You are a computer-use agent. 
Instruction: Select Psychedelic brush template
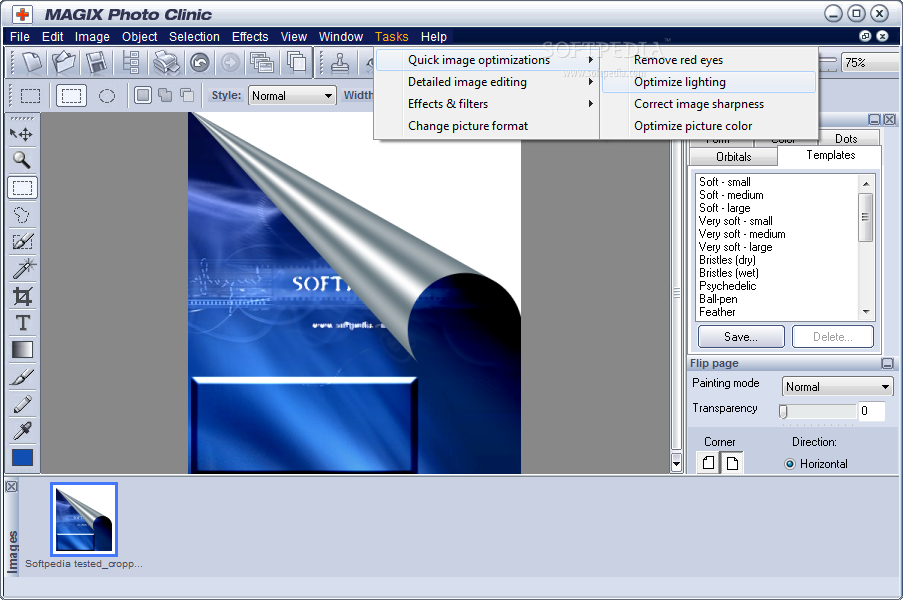[x=727, y=286]
